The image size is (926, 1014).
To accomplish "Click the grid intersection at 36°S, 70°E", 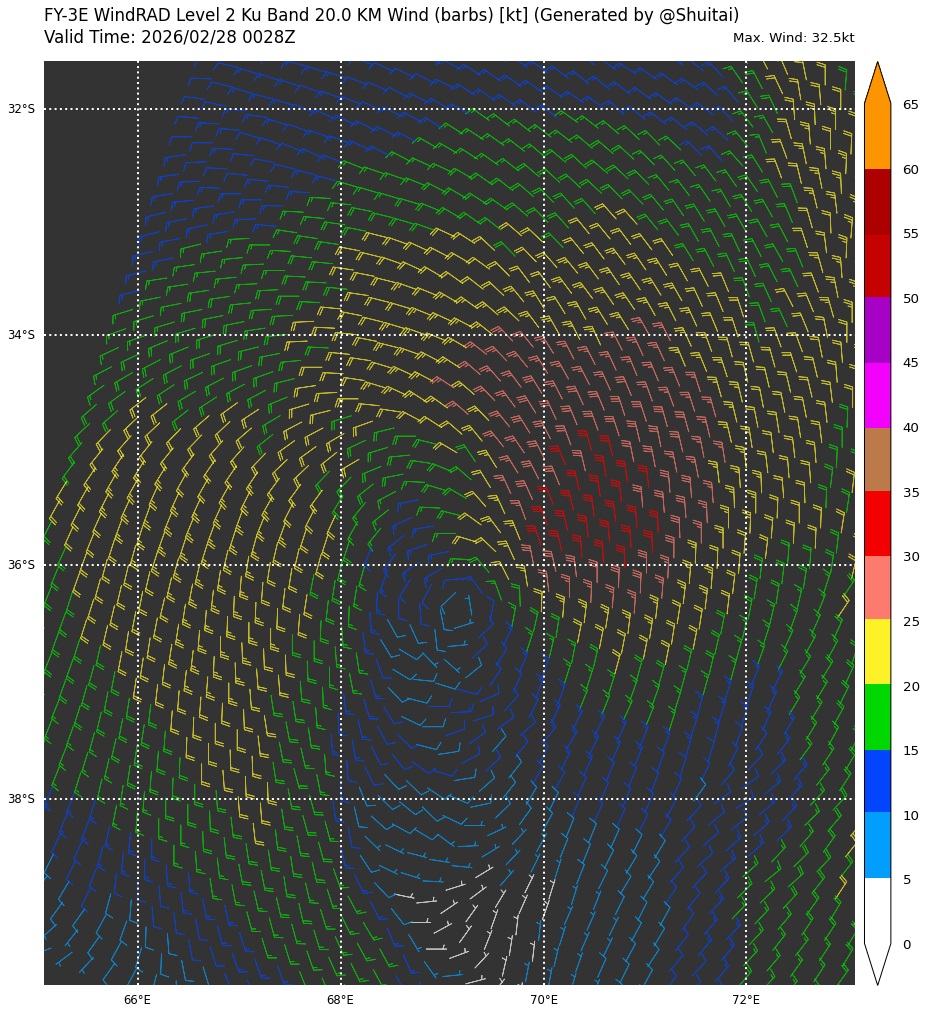I will coord(544,565).
